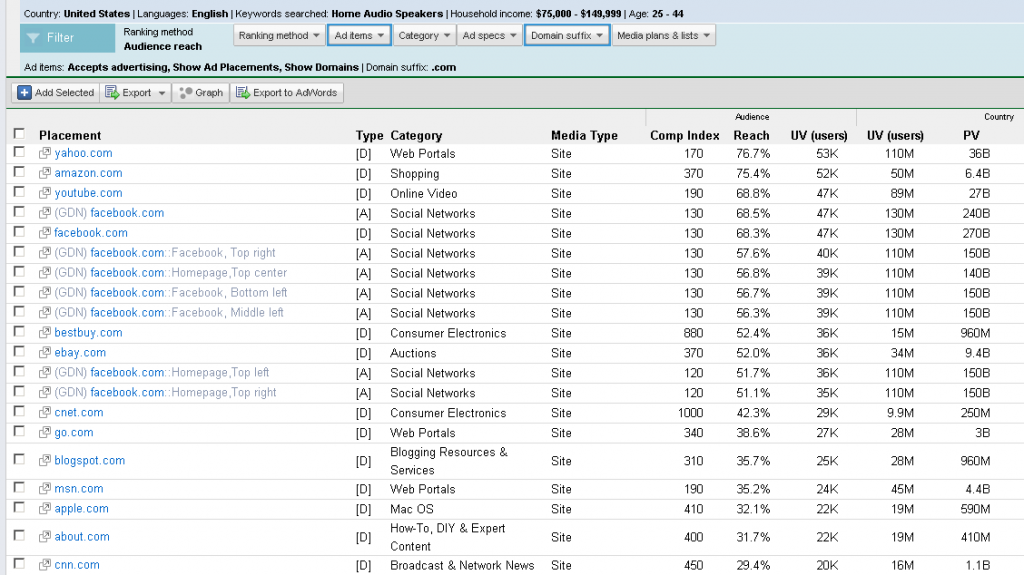Open external link icon beside plain facebook.com row

point(44,233)
